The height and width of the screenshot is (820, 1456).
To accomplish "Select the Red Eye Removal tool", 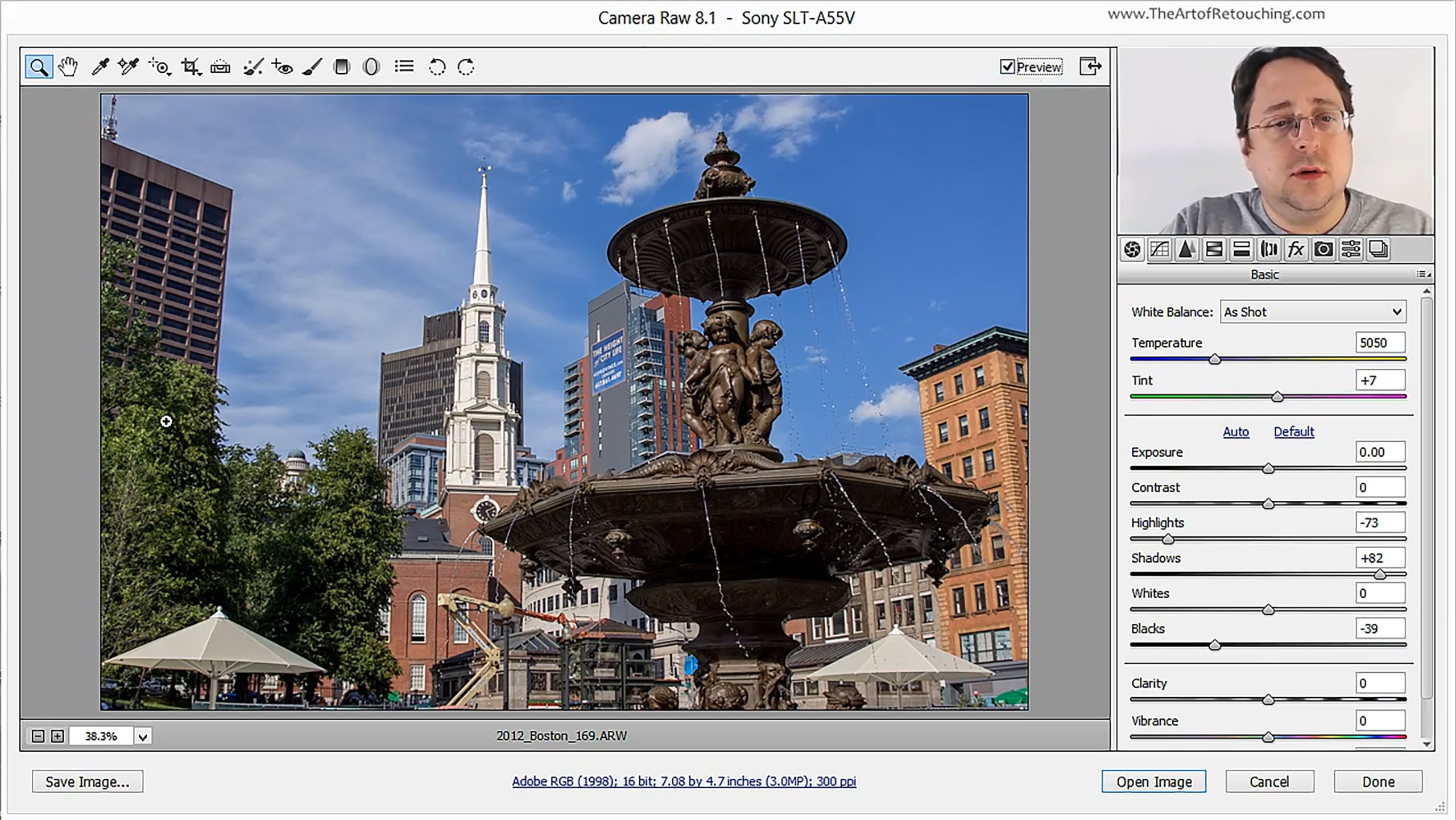I will coord(283,67).
